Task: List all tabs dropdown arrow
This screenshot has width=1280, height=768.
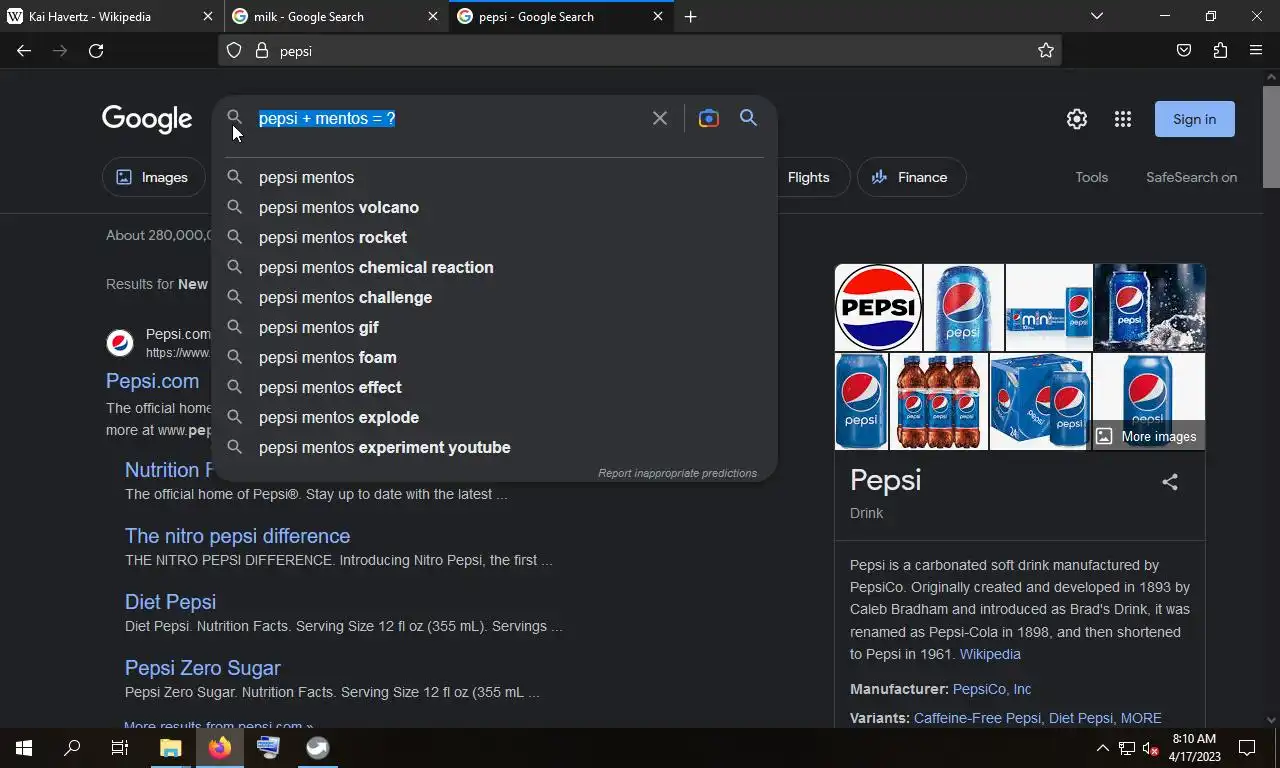Action: (1097, 16)
